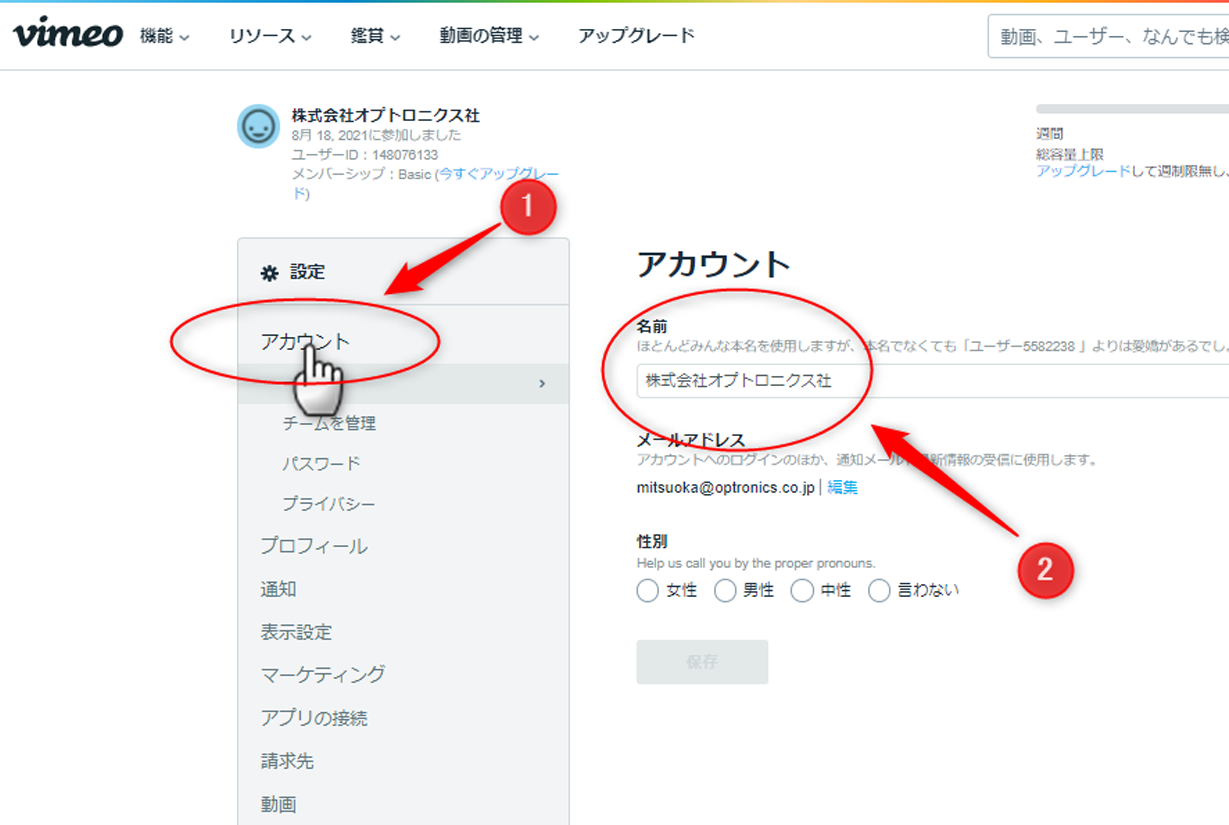Open チームを管理 in the sidebar
The image size is (1229, 825).
(x=329, y=424)
